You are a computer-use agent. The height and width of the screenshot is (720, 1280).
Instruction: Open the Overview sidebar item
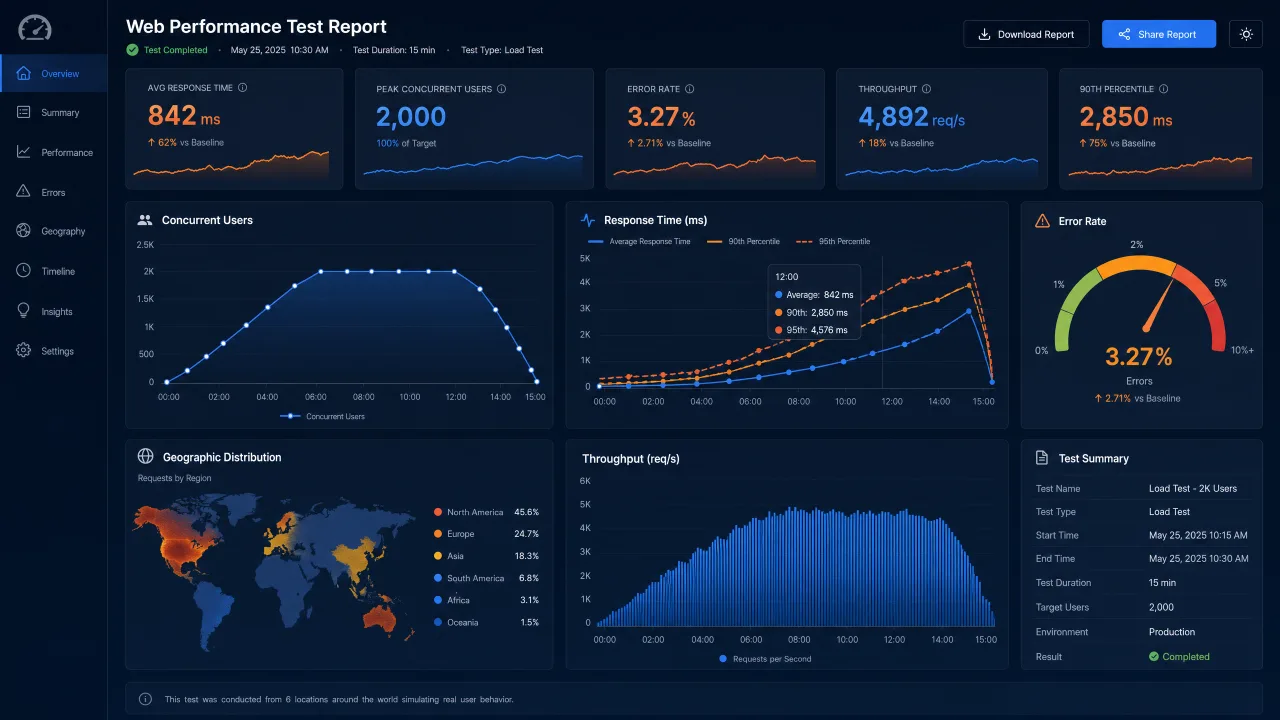click(54, 74)
